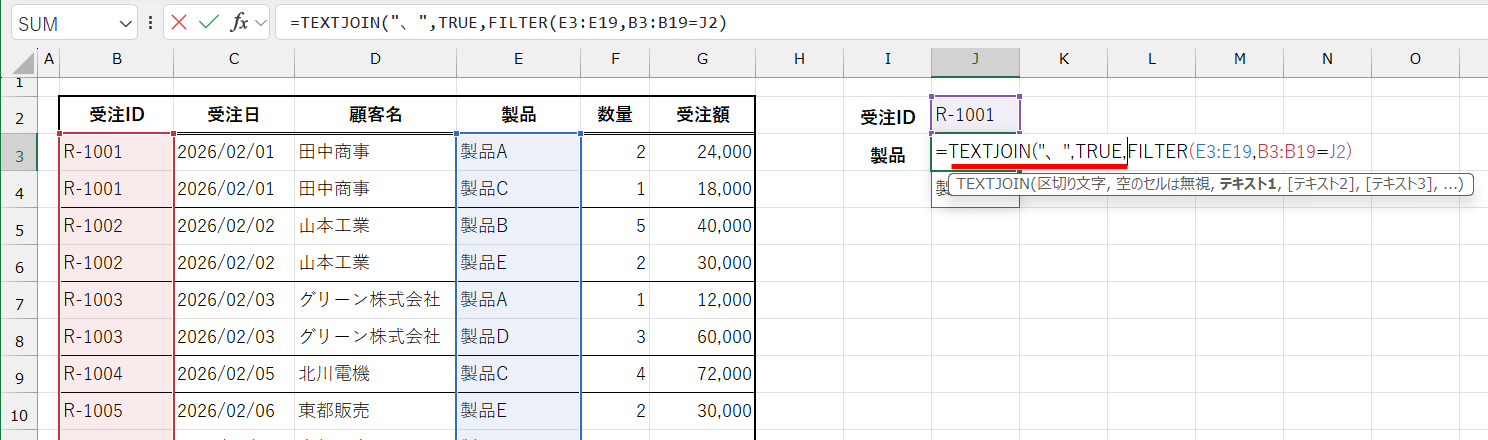
Task: Select cell with 北川電機
Action: (375, 374)
